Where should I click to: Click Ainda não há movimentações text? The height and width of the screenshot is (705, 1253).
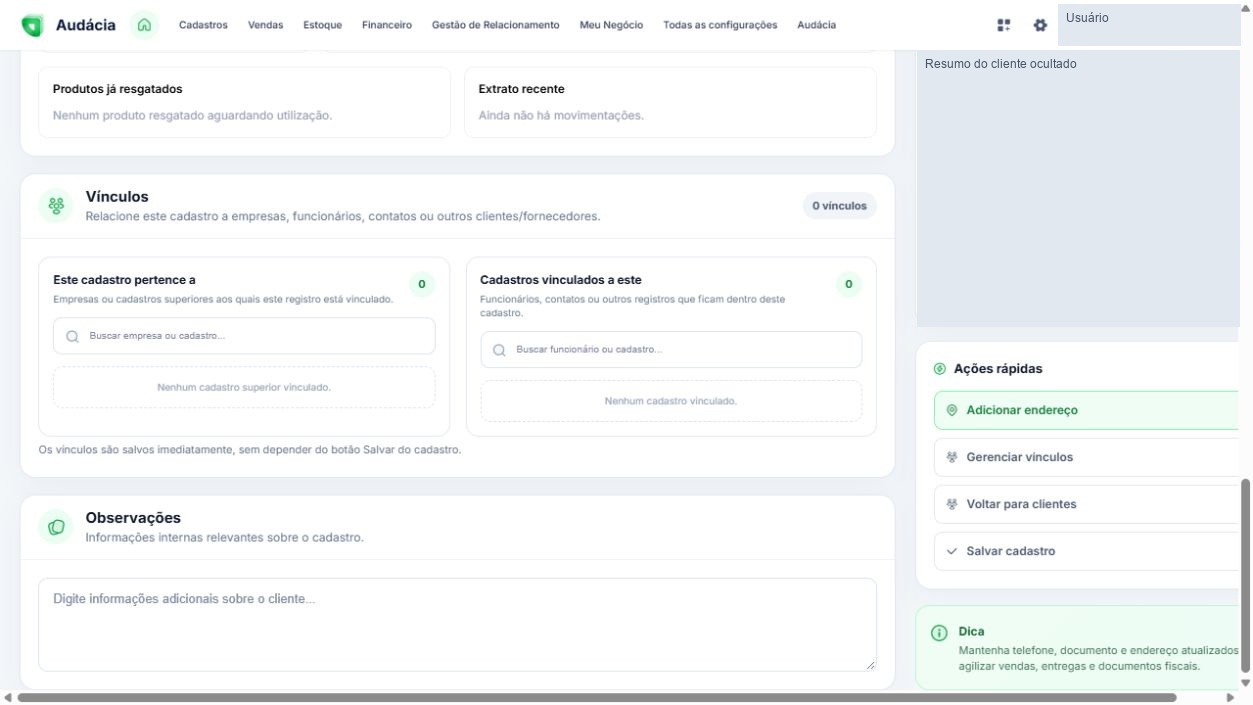tap(561, 115)
